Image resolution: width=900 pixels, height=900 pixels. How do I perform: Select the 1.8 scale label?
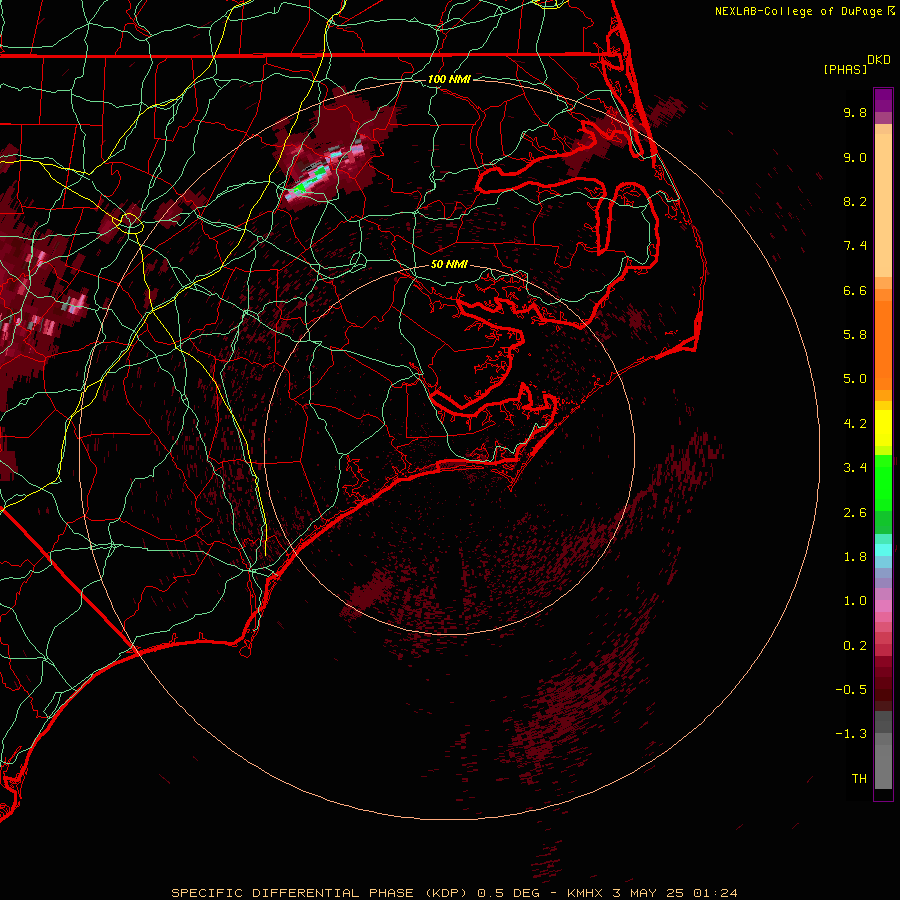point(855,557)
